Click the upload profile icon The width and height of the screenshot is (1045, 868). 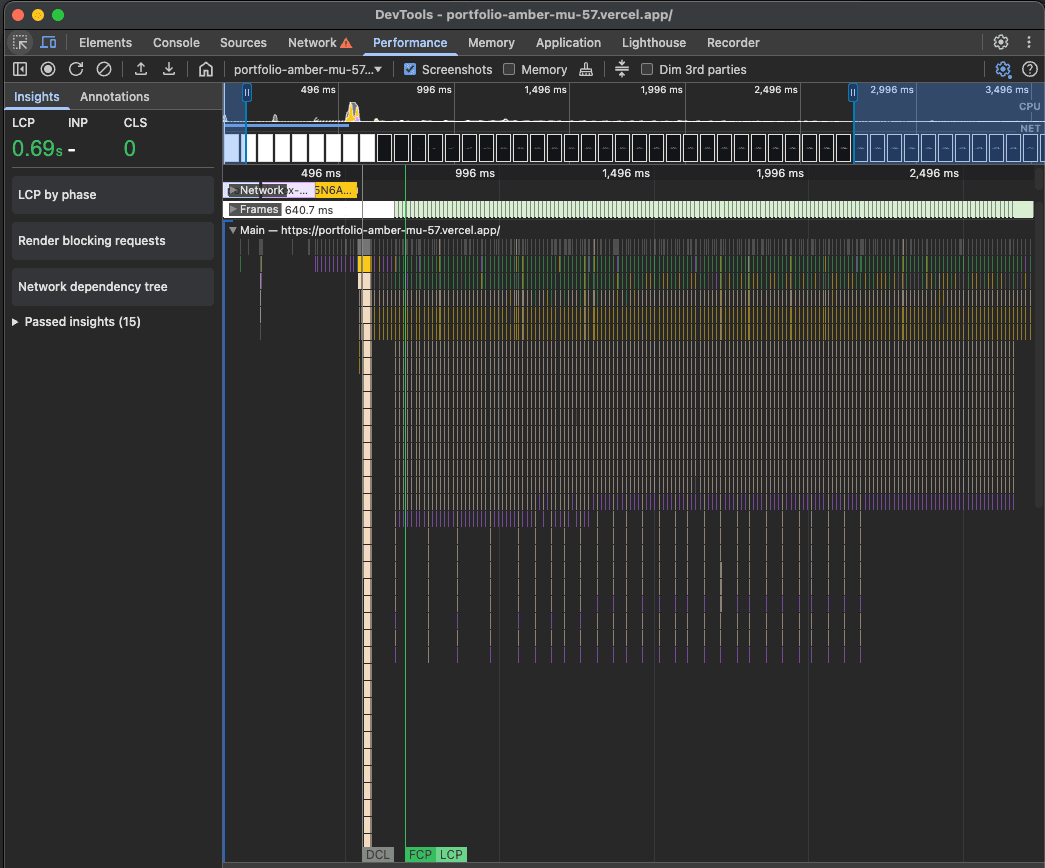[x=141, y=69]
